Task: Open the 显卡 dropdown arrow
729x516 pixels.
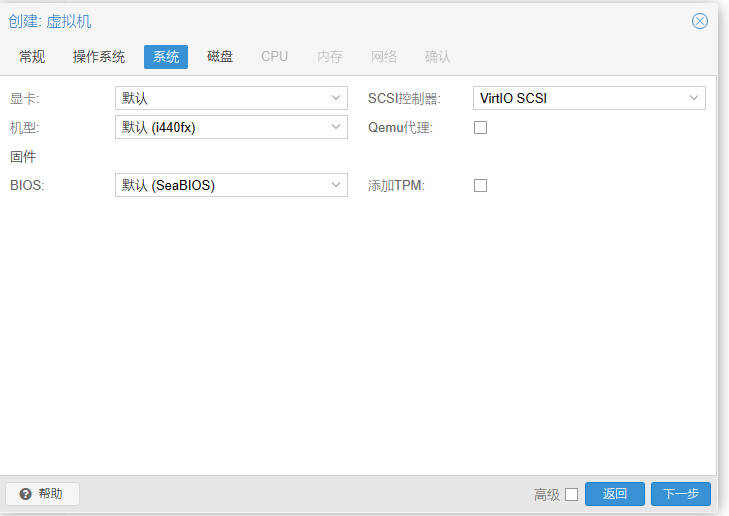Action: tap(336, 98)
